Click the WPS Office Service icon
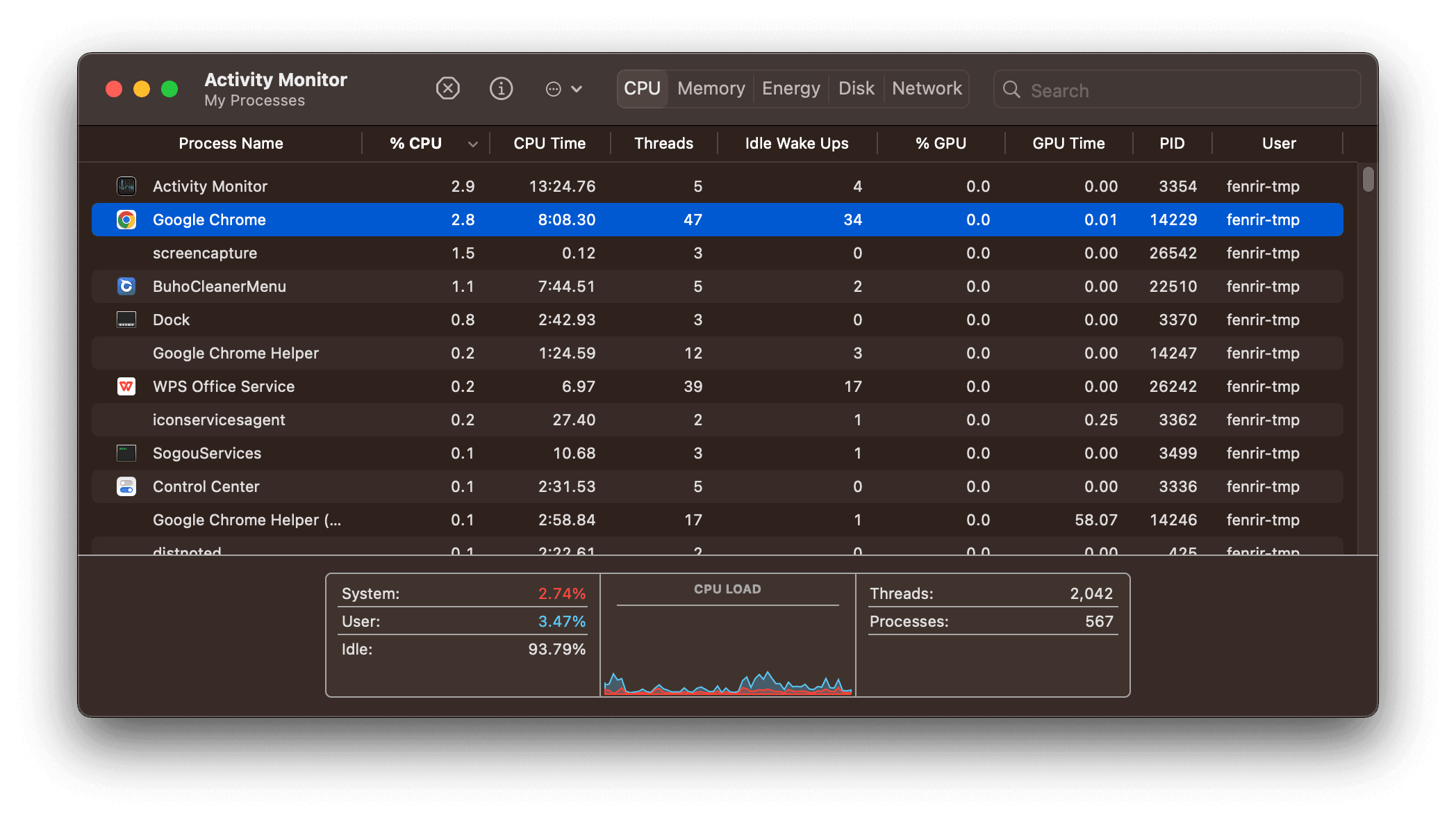1456x820 pixels. tap(126, 386)
